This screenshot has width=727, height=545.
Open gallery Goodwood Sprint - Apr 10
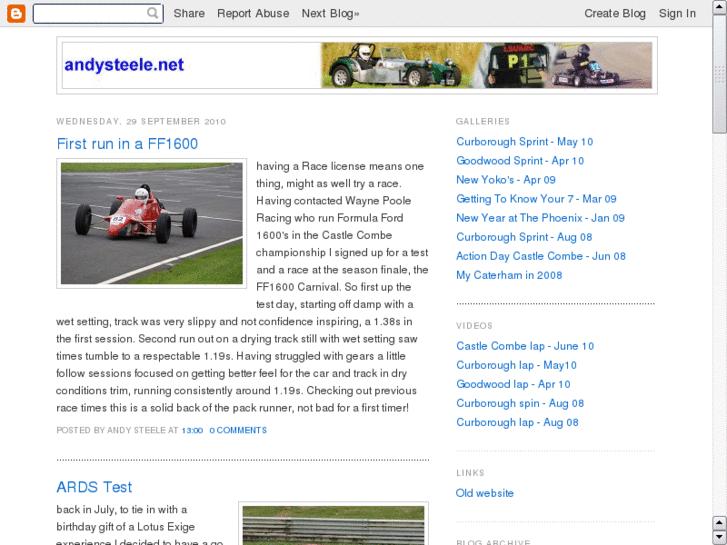coord(520,160)
